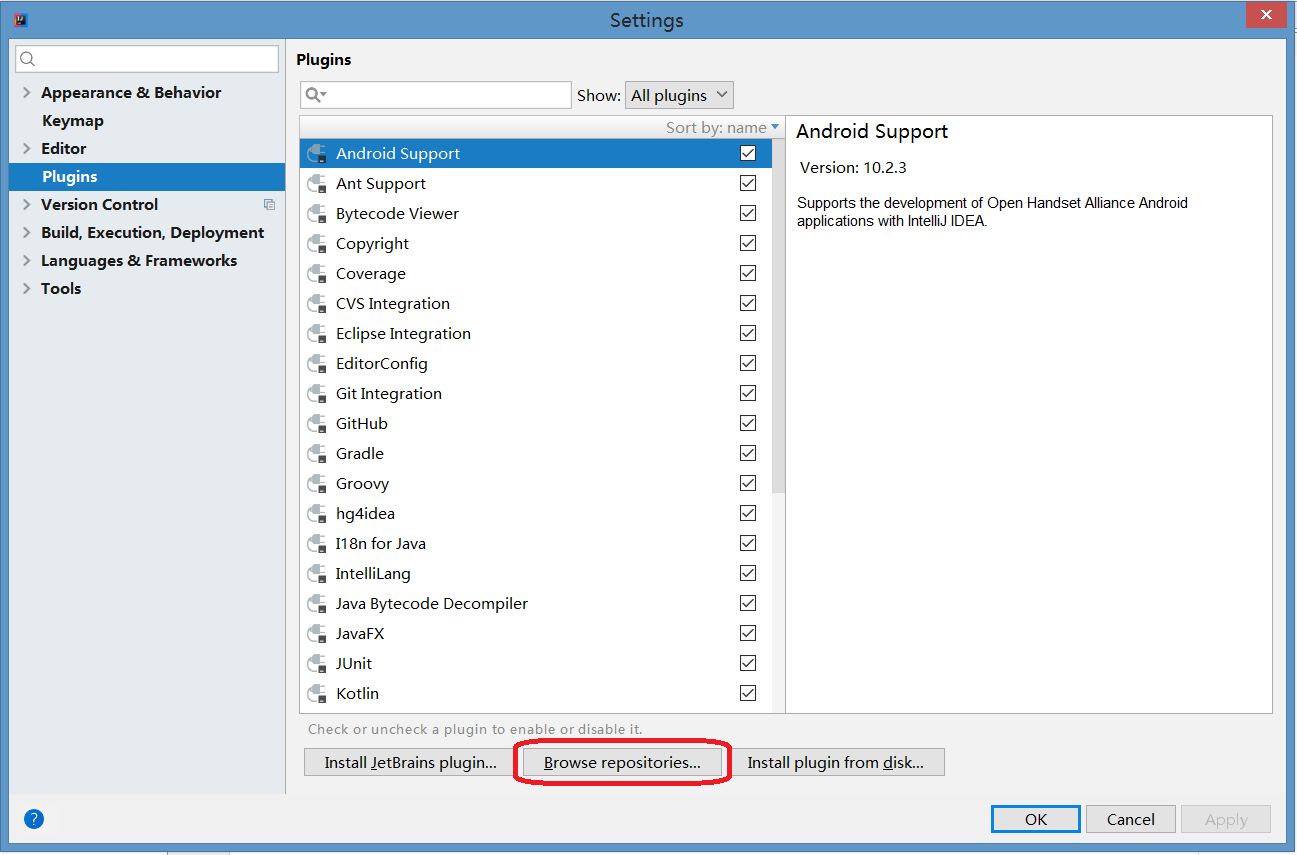
Task: Disable the Eclipse Integration checkbox
Action: [748, 333]
